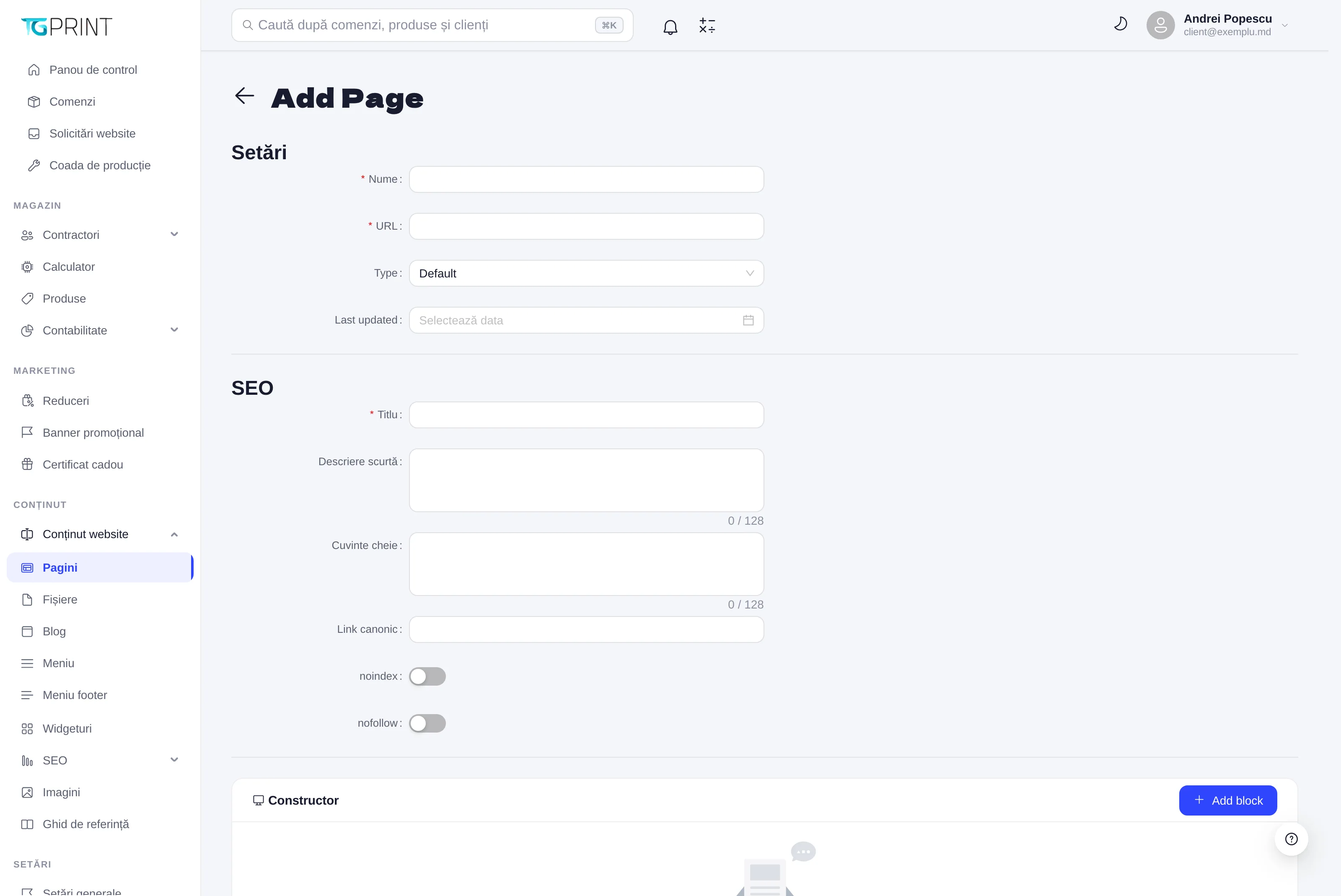Click the search magnifier icon
This screenshot has height=896, width=1341.
click(x=248, y=25)
